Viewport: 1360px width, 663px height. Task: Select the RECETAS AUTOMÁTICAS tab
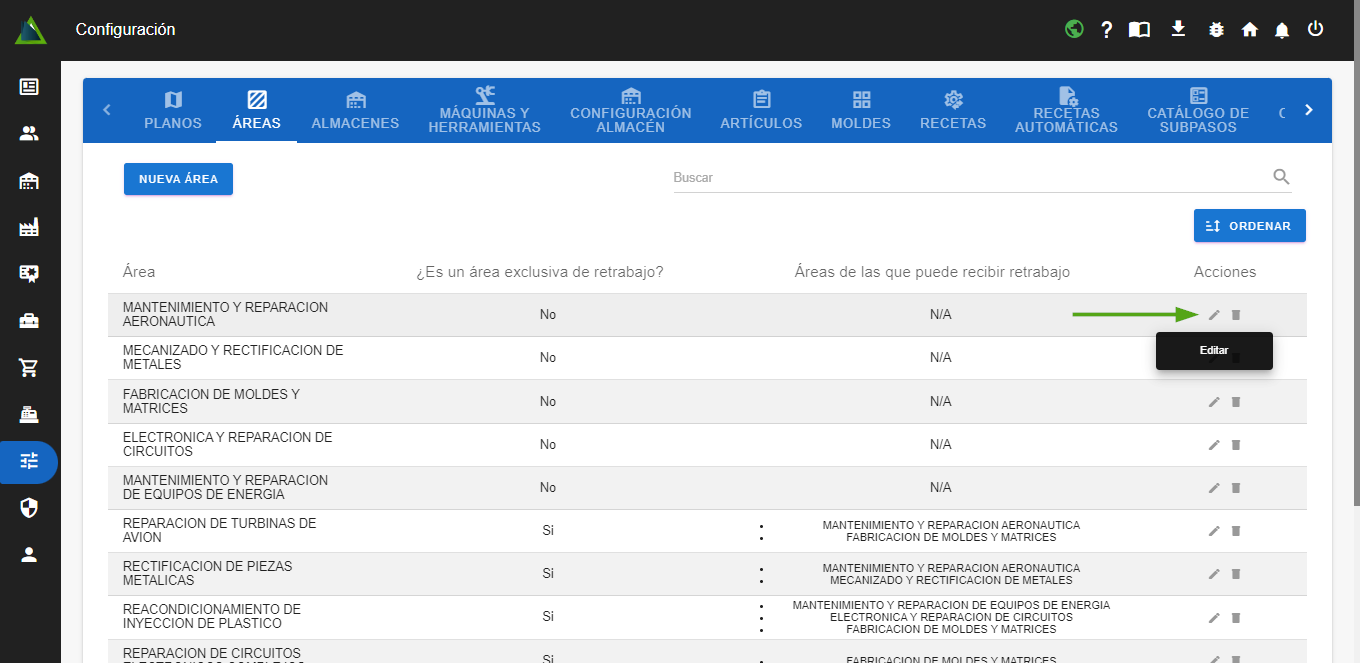tap(1066, 110)
